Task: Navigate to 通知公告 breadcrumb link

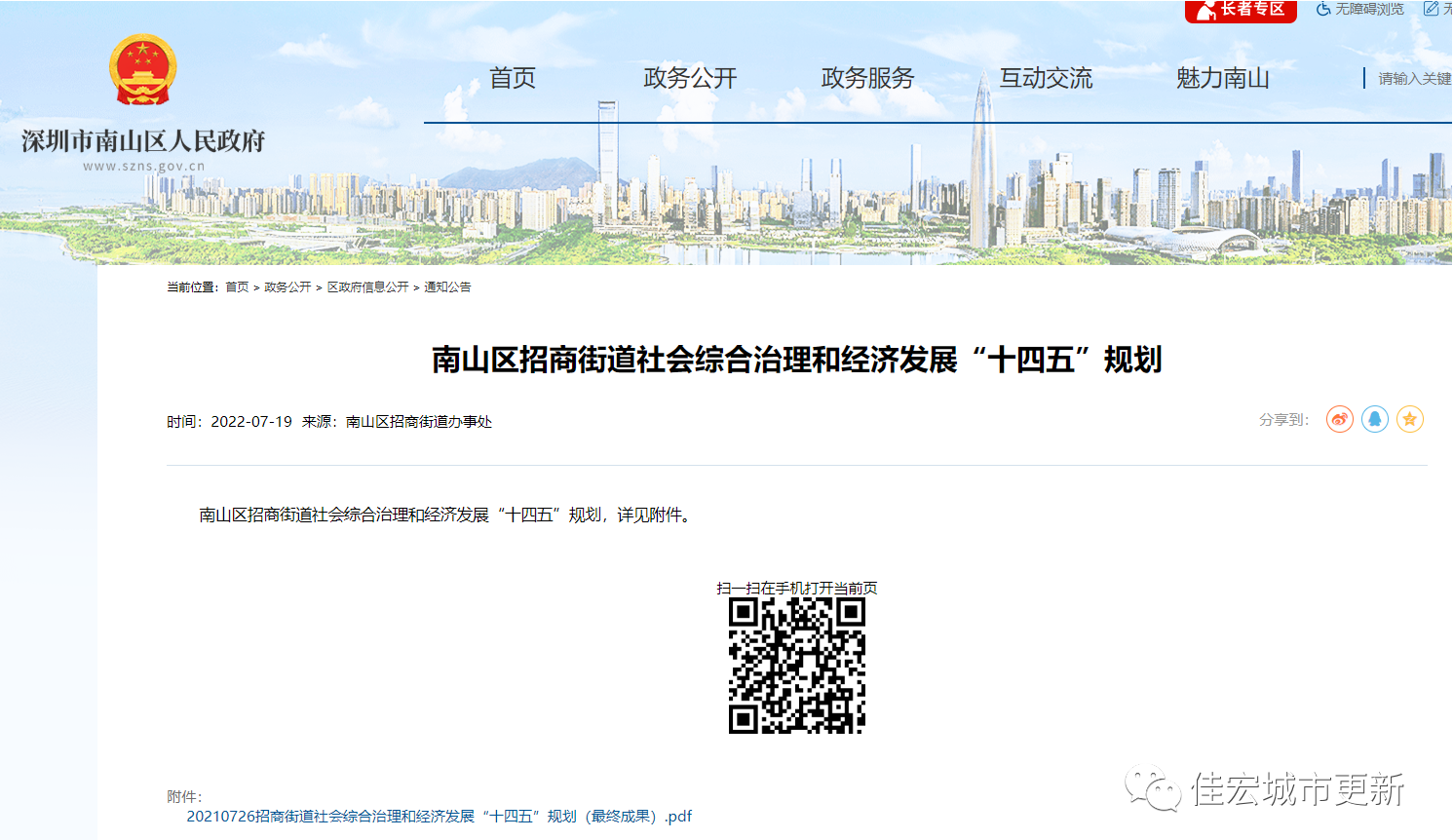Action: point(447,287)
